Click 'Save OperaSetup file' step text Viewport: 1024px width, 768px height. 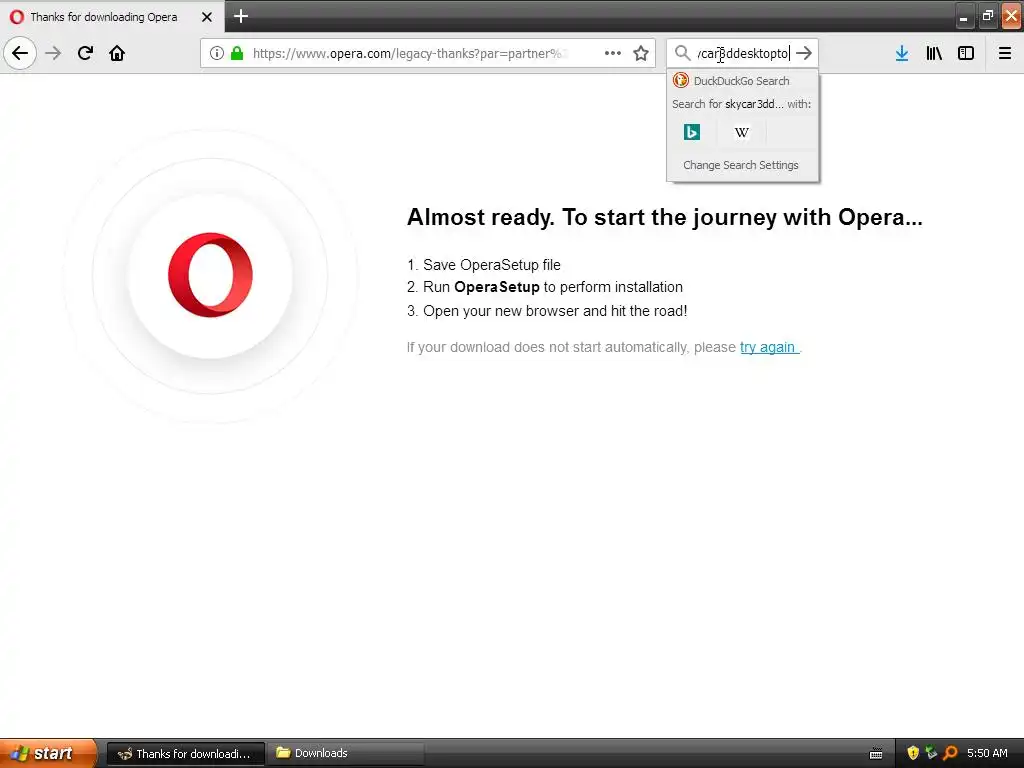492,265
